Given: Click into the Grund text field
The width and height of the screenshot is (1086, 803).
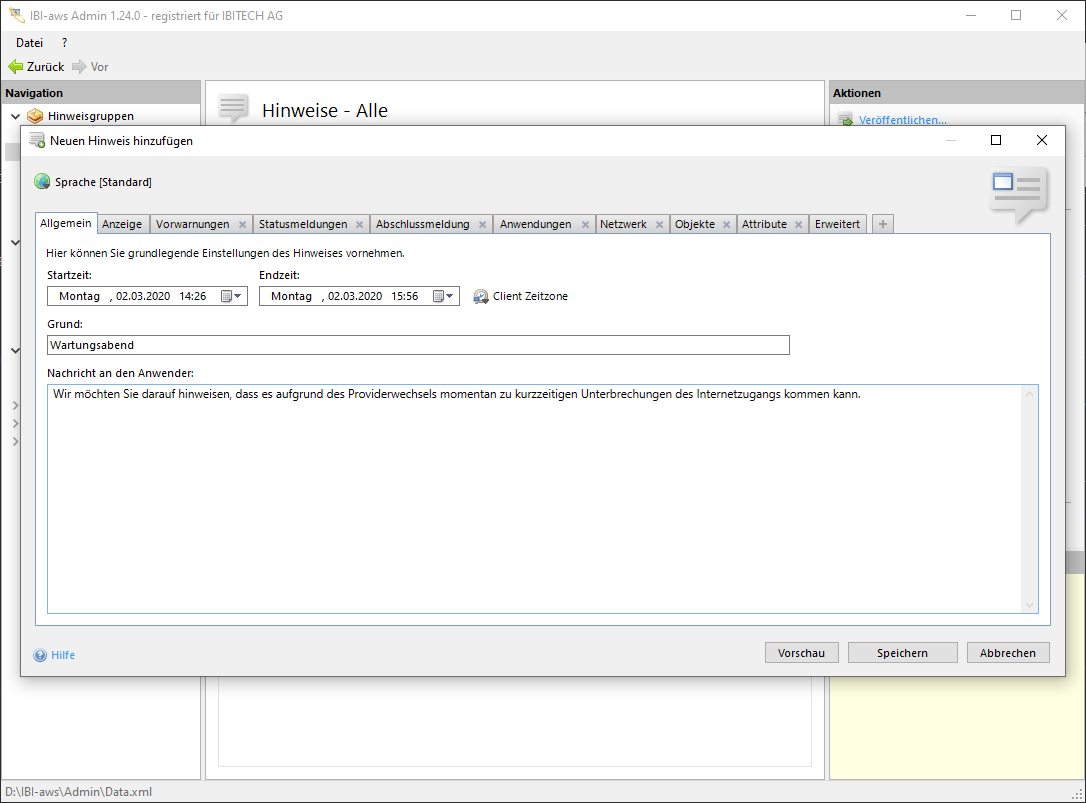Looking at the screenshot, I should 418,345.
